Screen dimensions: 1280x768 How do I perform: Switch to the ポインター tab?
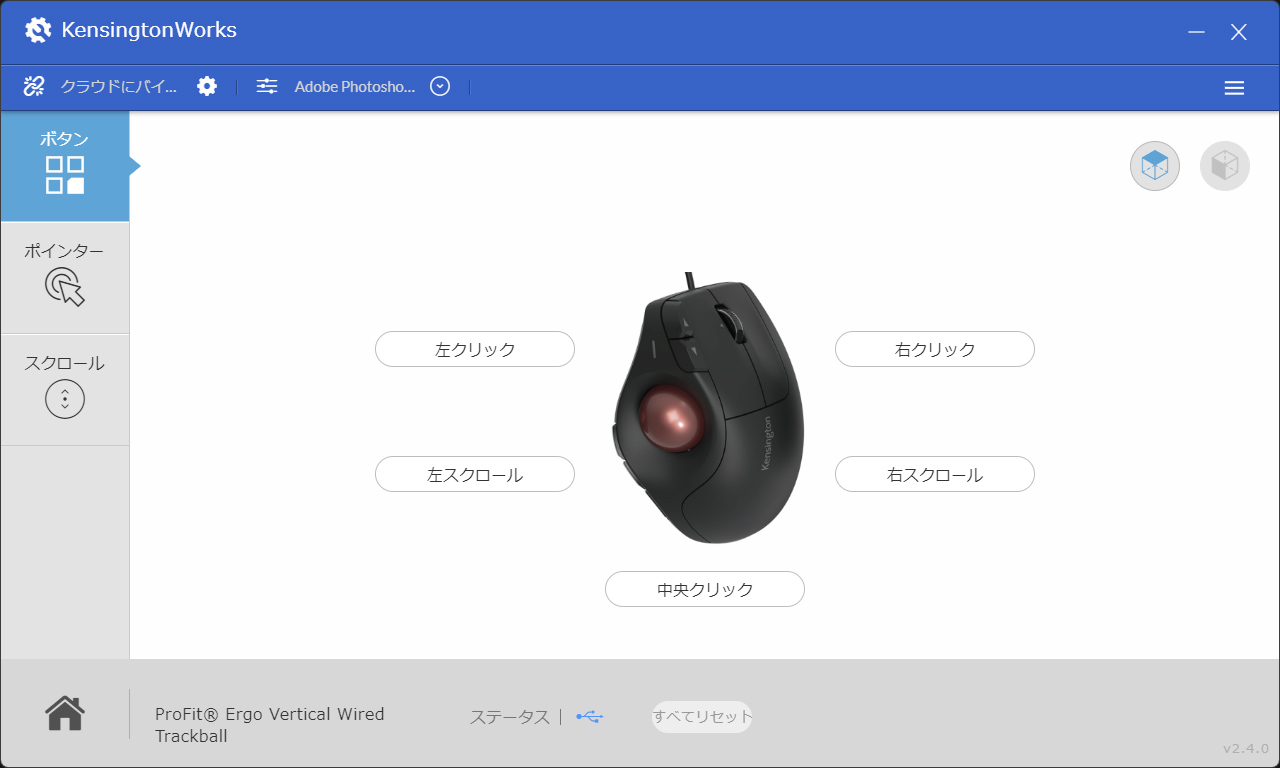point(65,278)
